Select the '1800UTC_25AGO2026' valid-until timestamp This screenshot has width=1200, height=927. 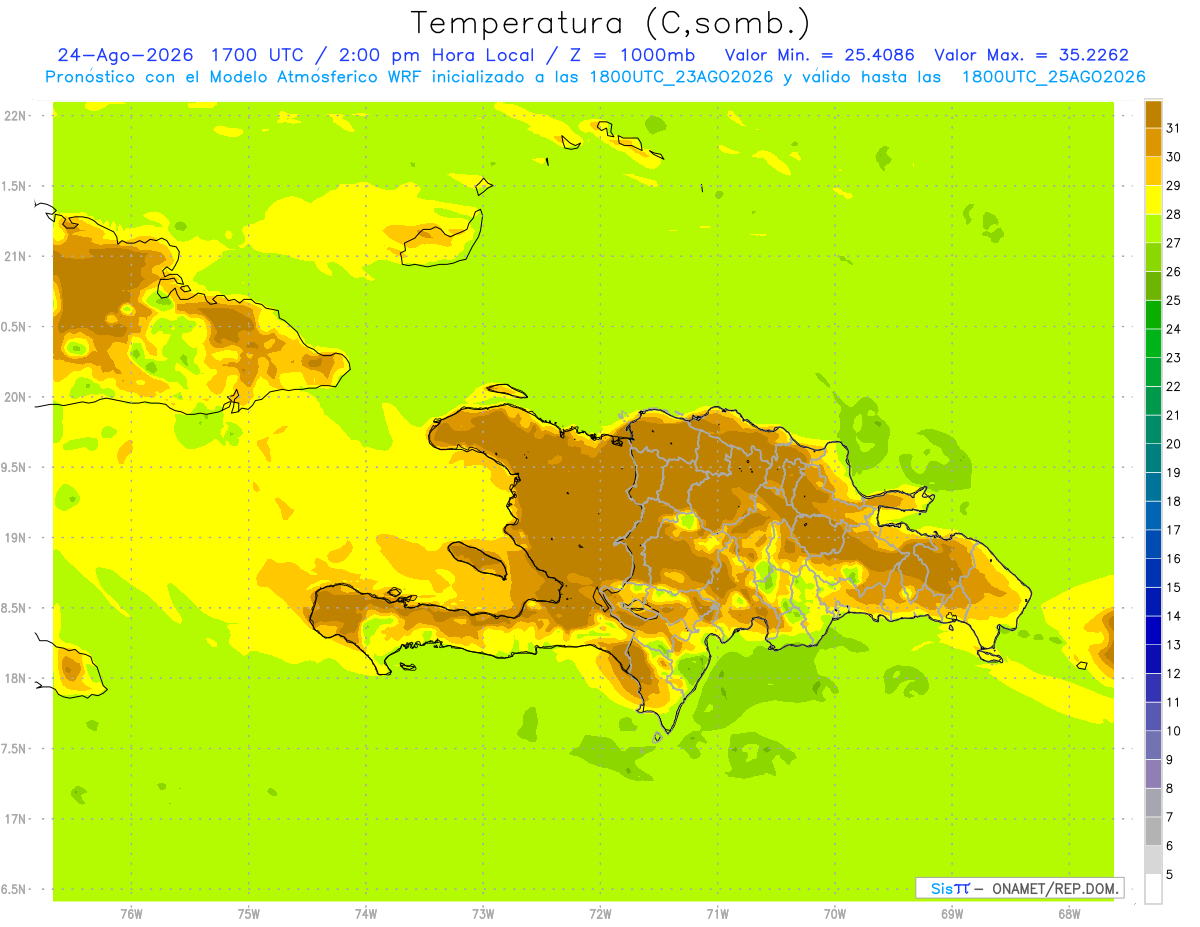pos(1053,77)
